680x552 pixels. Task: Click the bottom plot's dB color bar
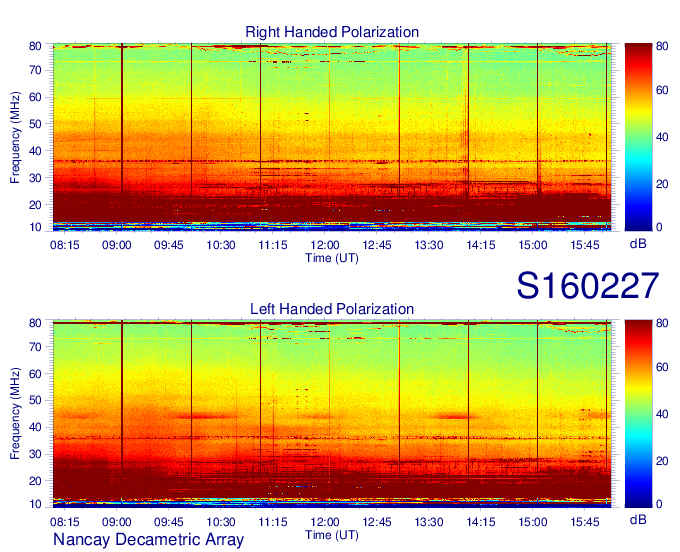tap(638, 414)
